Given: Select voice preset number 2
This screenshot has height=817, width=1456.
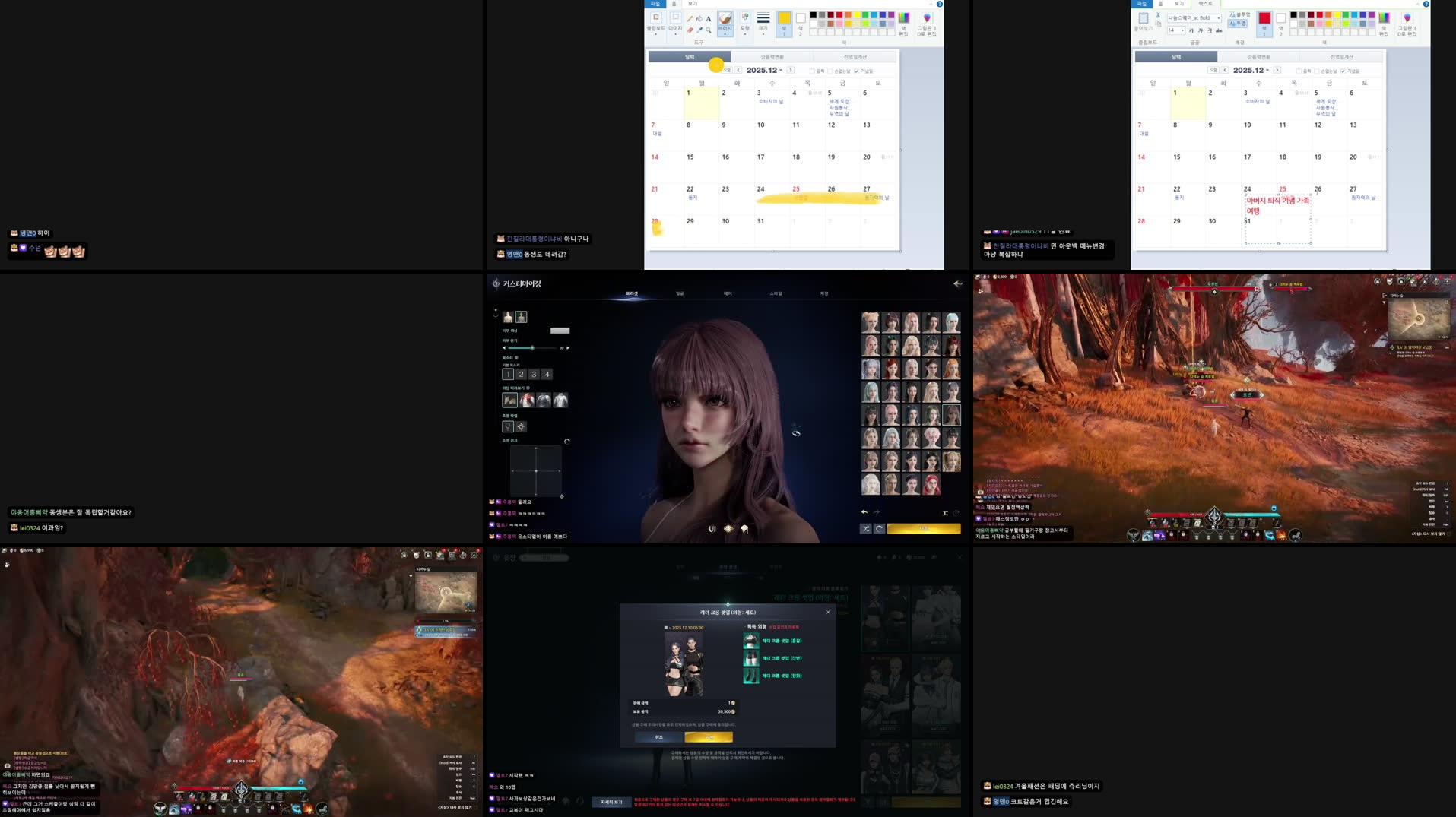Looking at the screenshot, I should pyautogui.click(x=521, y=374).
